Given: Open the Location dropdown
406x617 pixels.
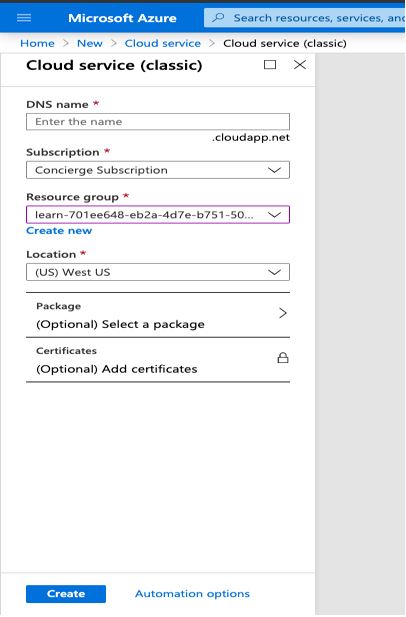Looking at the screenshot, I should click(158, 272).
